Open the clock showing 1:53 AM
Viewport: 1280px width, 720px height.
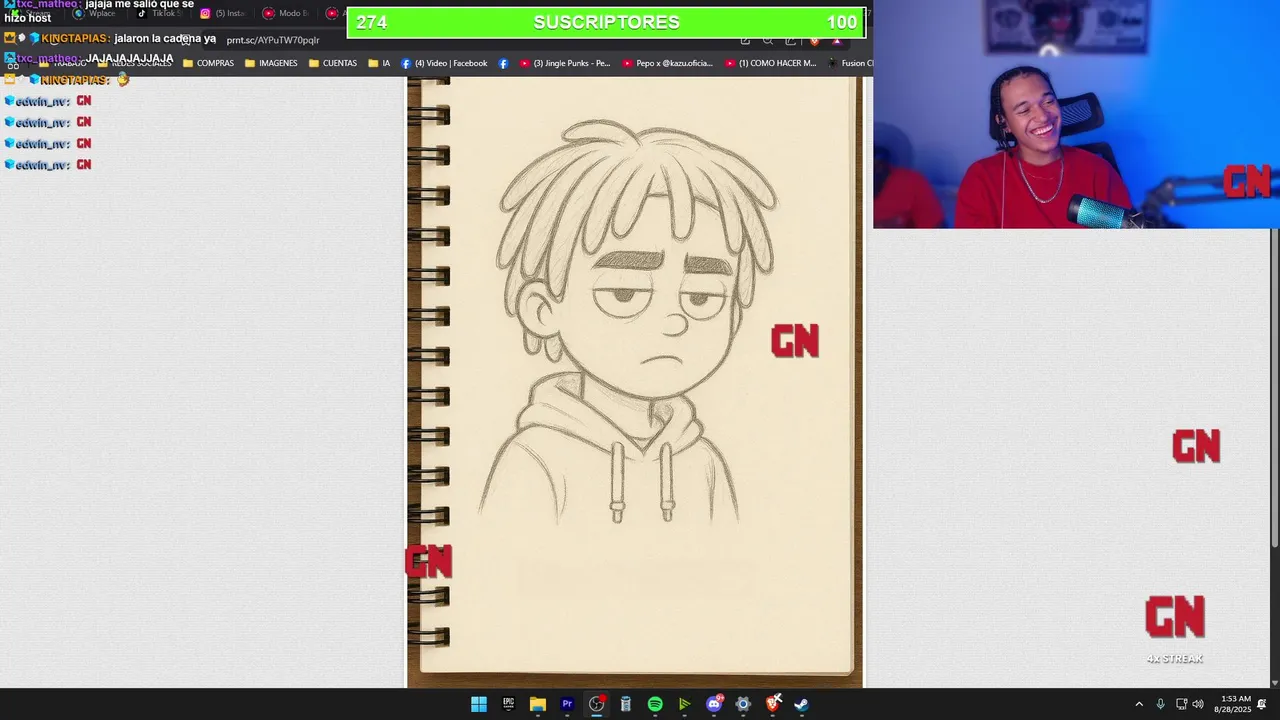tap(1233, 704)
